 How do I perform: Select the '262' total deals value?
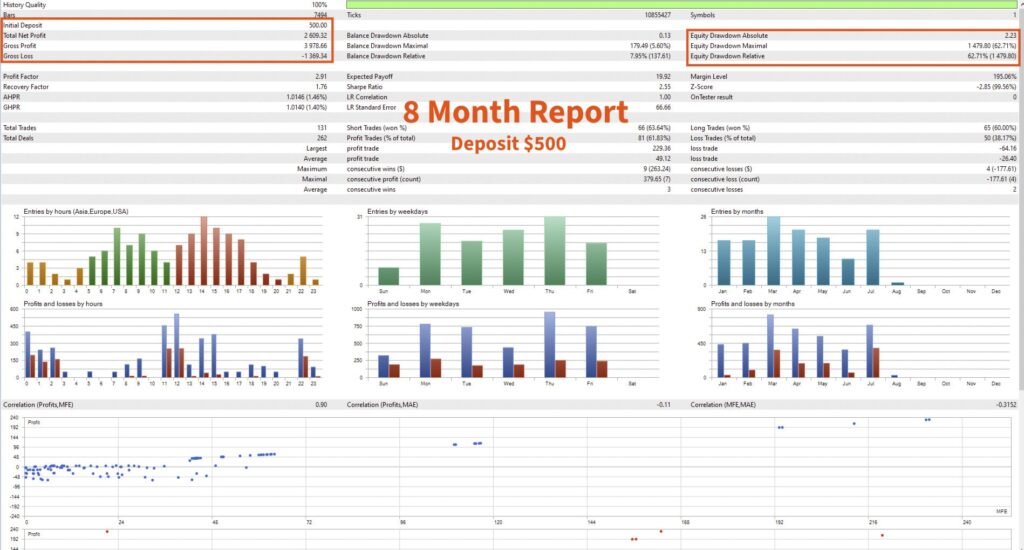pos(322,138)
